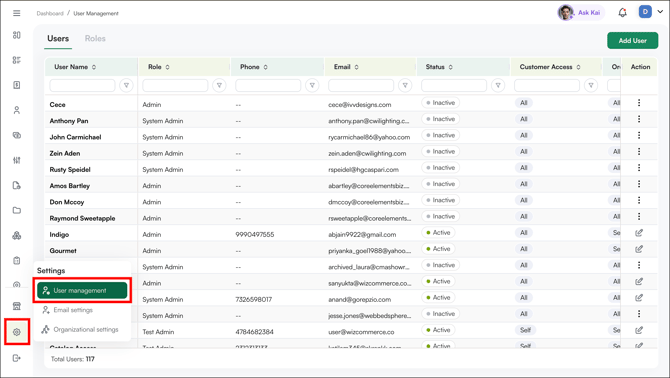The image size is (670, 378).
Task: Focus the User Name filter input
Action: 82,85
